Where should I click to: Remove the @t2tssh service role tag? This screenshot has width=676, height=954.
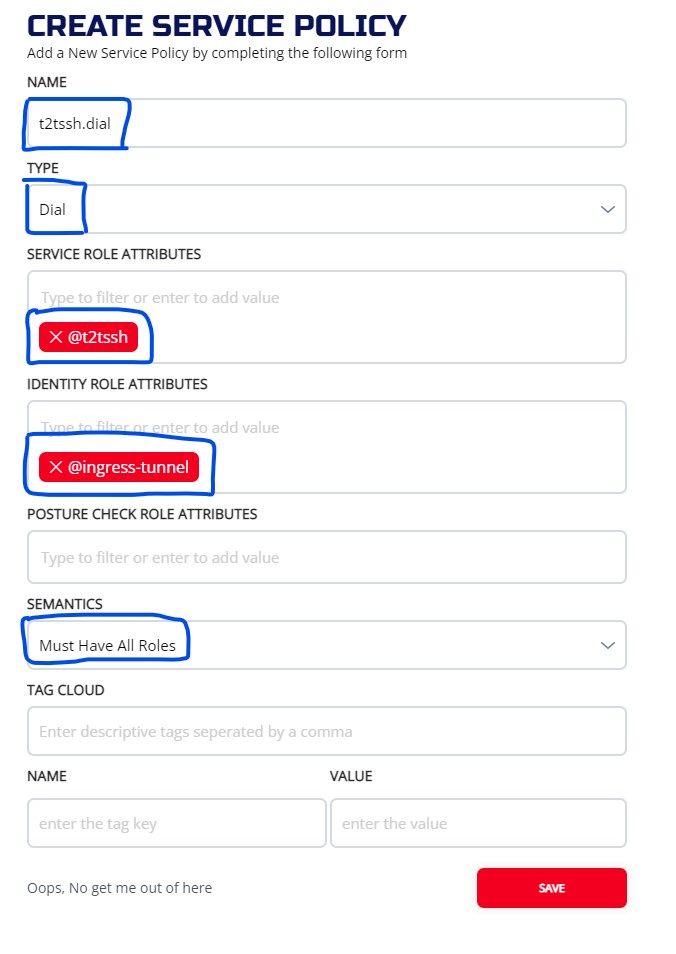tap(56, 338)
